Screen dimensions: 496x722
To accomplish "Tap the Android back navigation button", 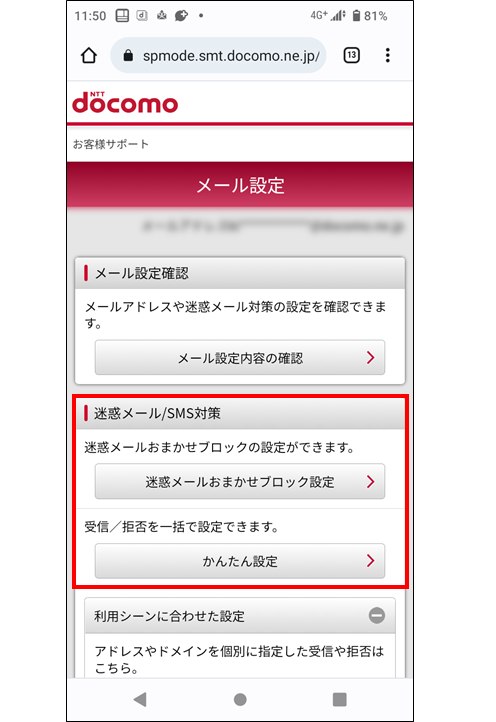I will click(x=140, y=699).
